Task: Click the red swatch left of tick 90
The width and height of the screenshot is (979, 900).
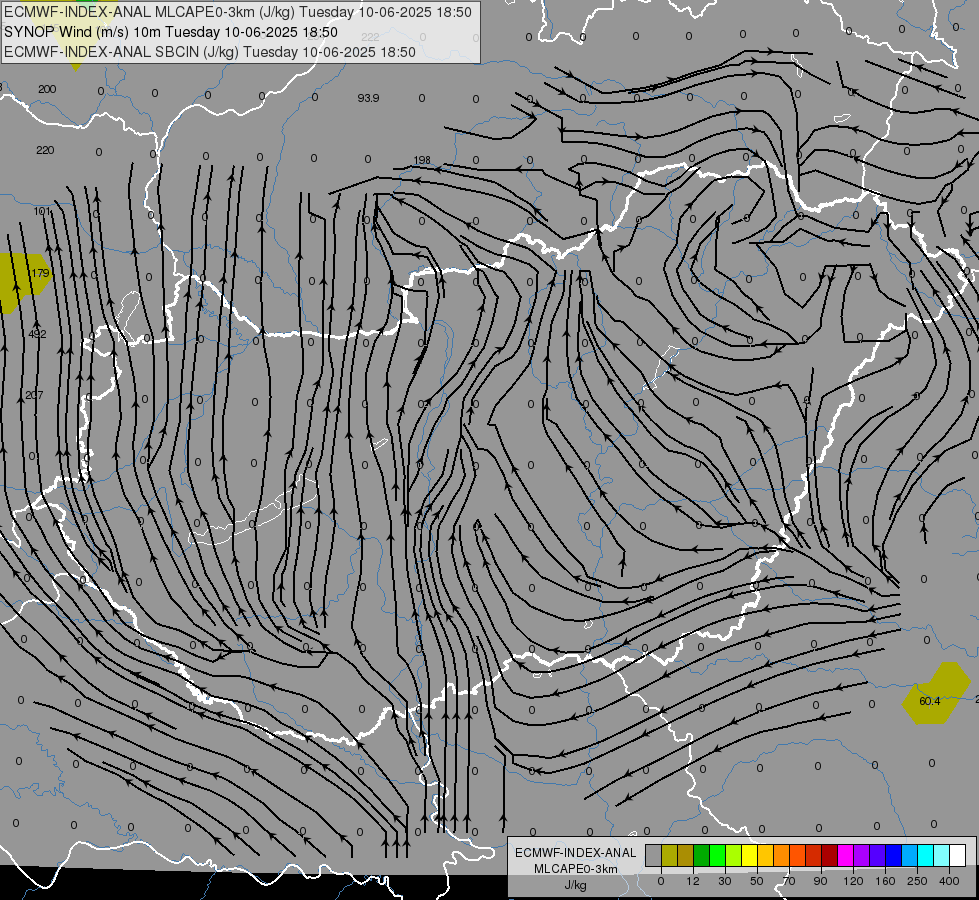Action: point(814,856)
